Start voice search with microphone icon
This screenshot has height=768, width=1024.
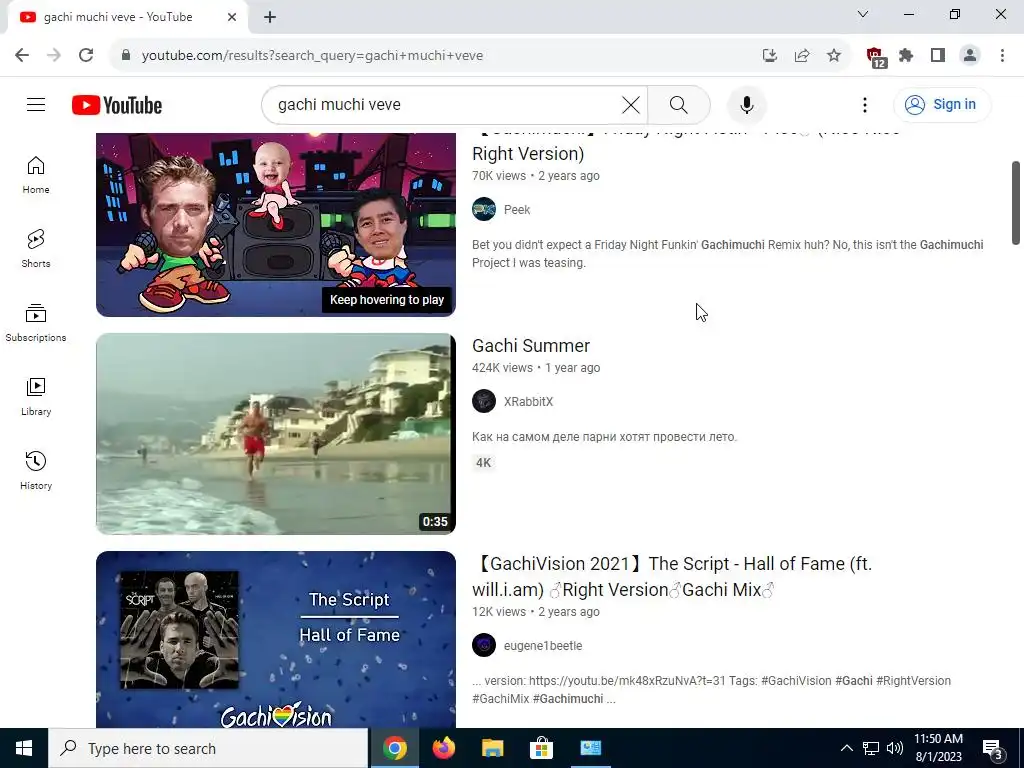coord(746,104)
